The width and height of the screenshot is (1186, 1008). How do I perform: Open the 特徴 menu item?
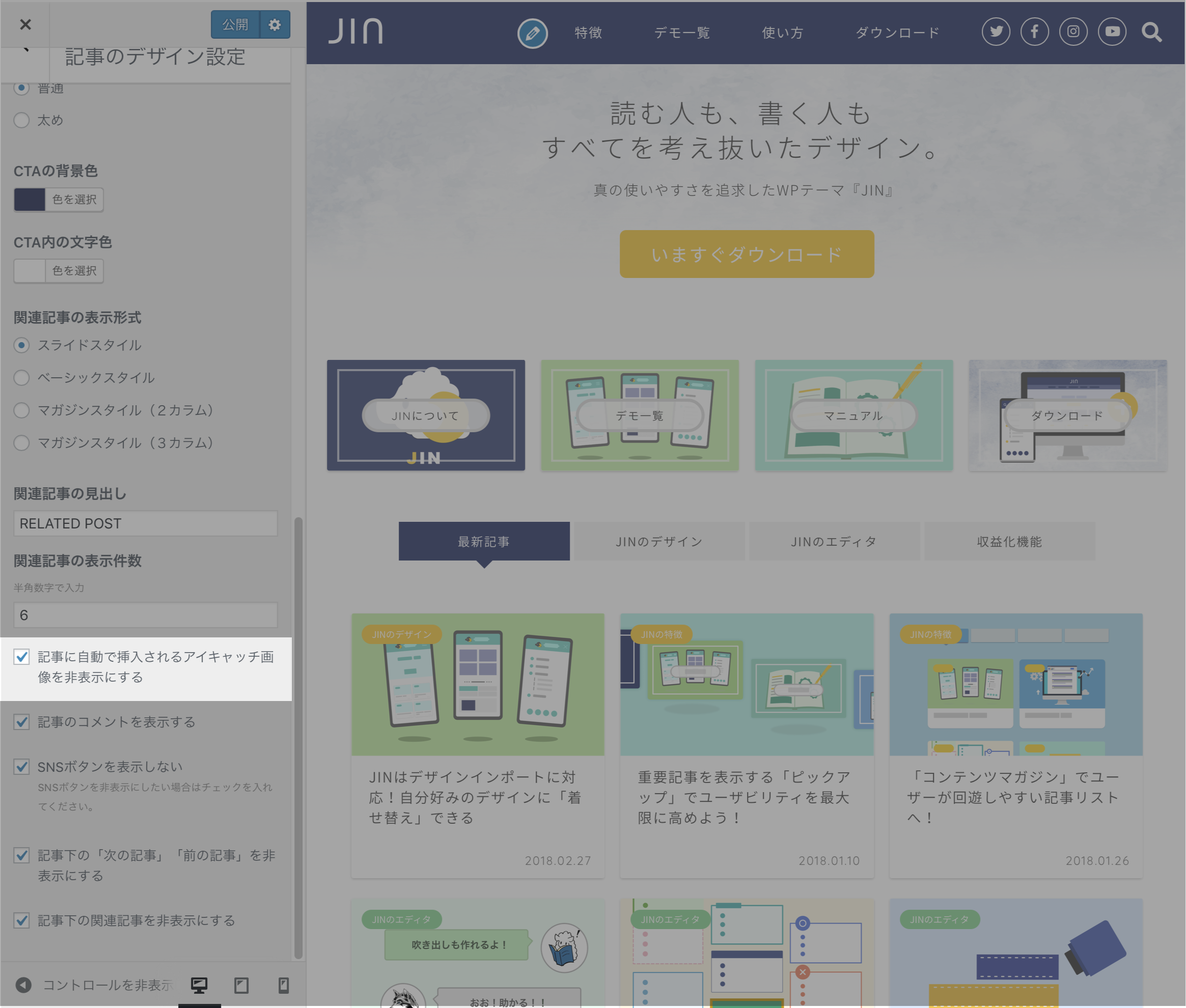[x=588, y=33]
